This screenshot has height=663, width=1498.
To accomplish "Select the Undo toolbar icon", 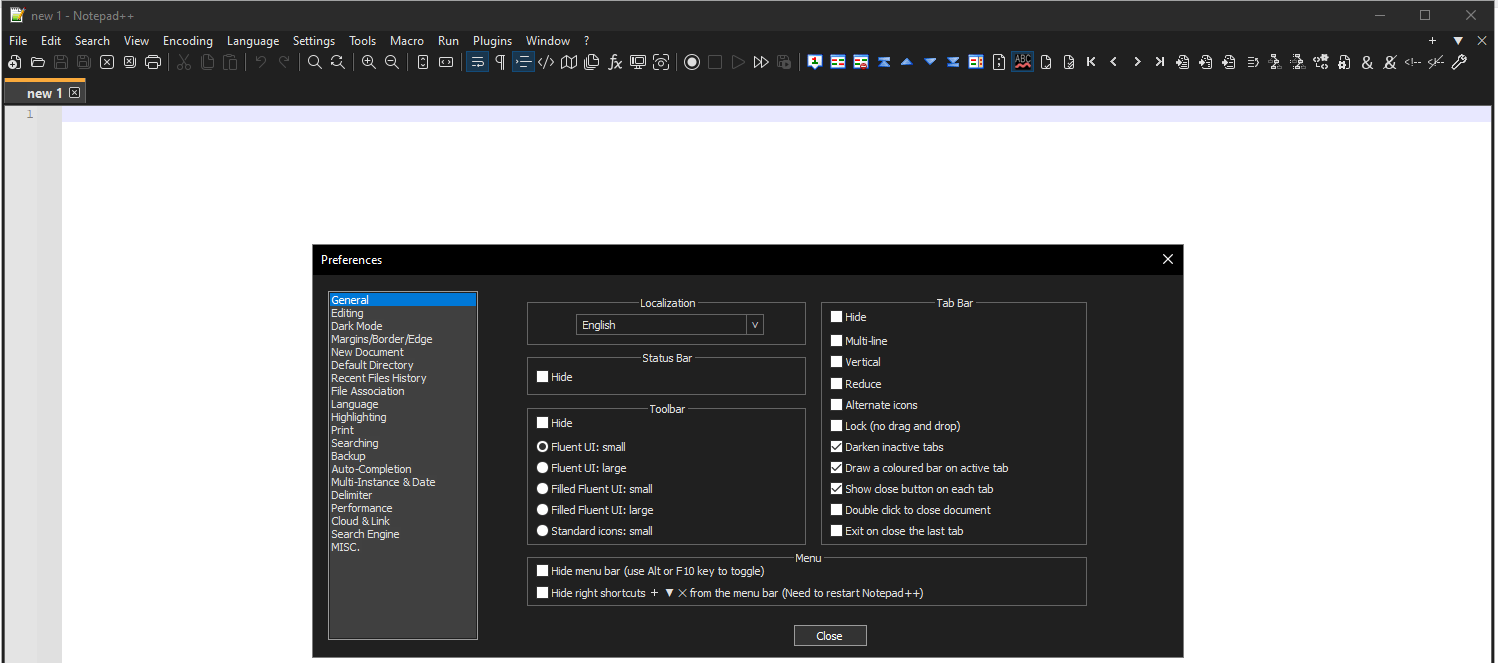I will click(x=260, y=61).
